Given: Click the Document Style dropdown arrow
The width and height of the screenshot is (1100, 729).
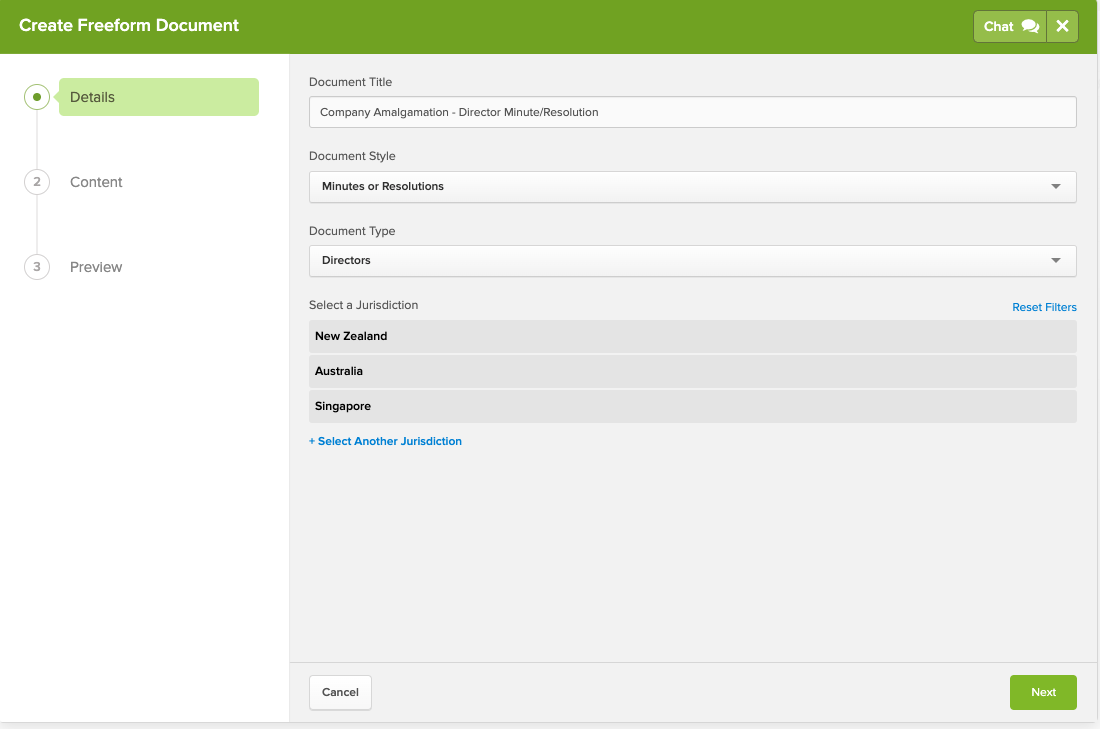Looking at the screenshot, I should click(x=1056, y=187).
